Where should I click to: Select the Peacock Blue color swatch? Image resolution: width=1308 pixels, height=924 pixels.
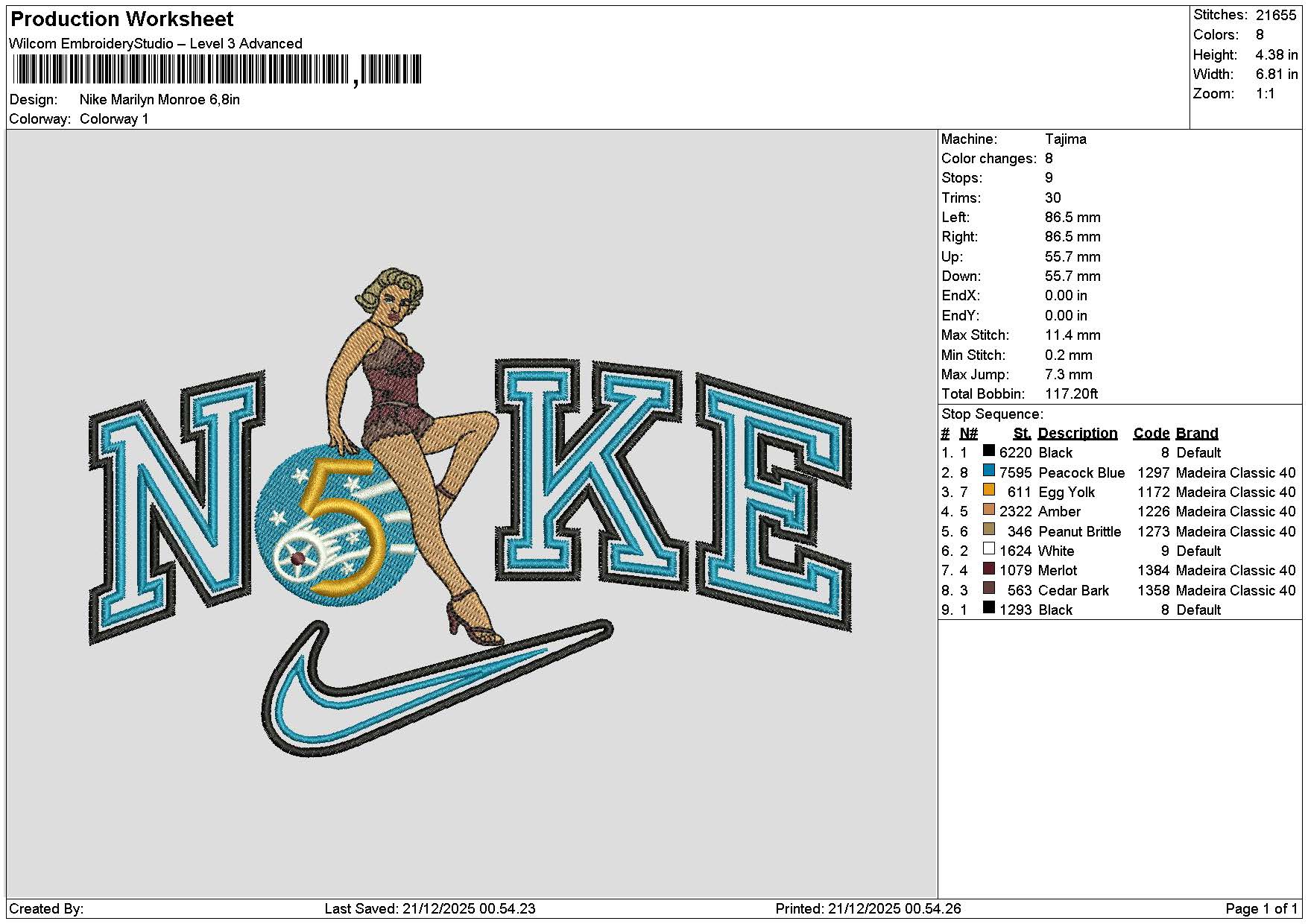[989, 470]
